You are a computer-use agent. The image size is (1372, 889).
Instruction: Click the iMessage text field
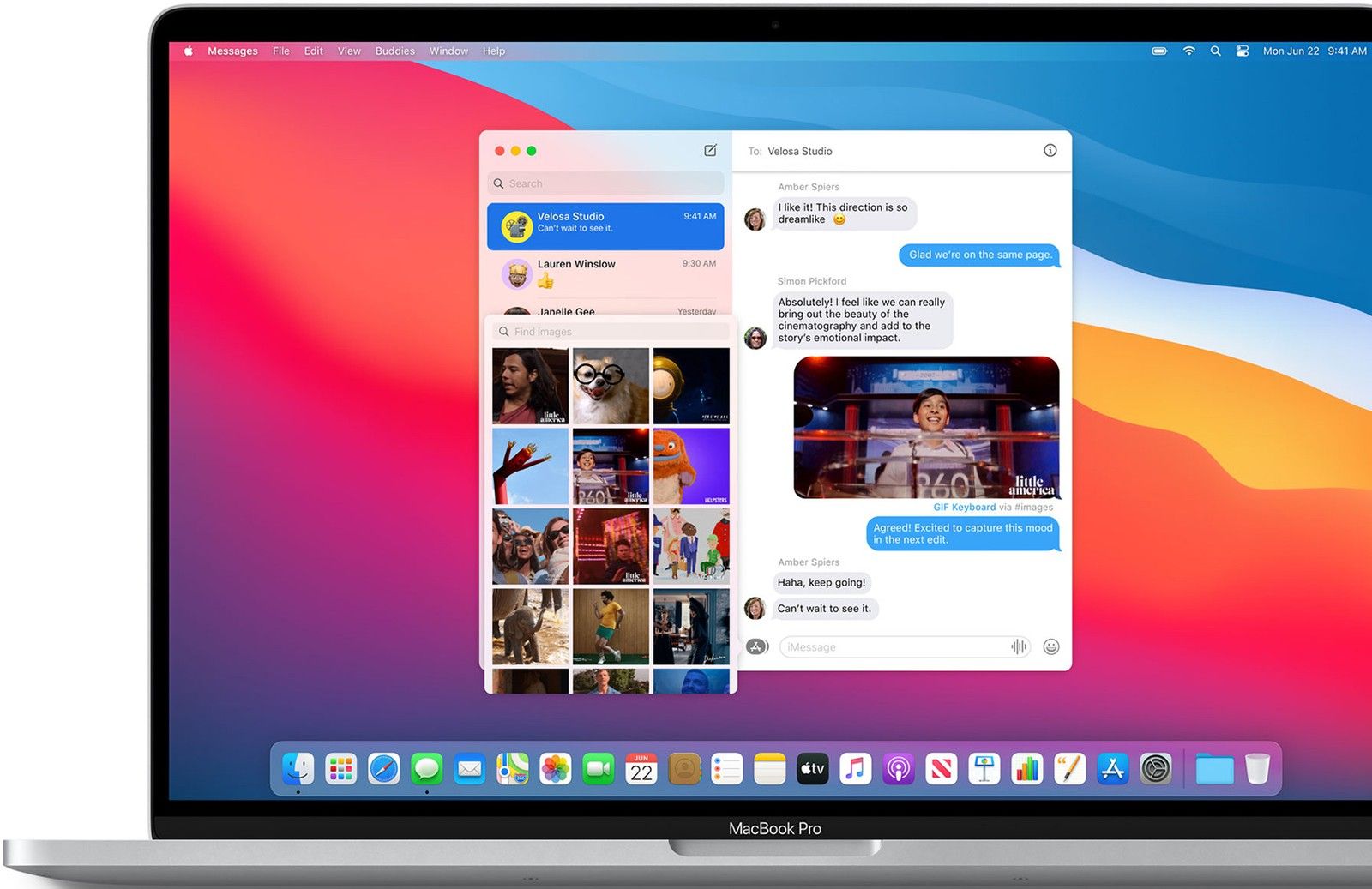pos(894,646)
